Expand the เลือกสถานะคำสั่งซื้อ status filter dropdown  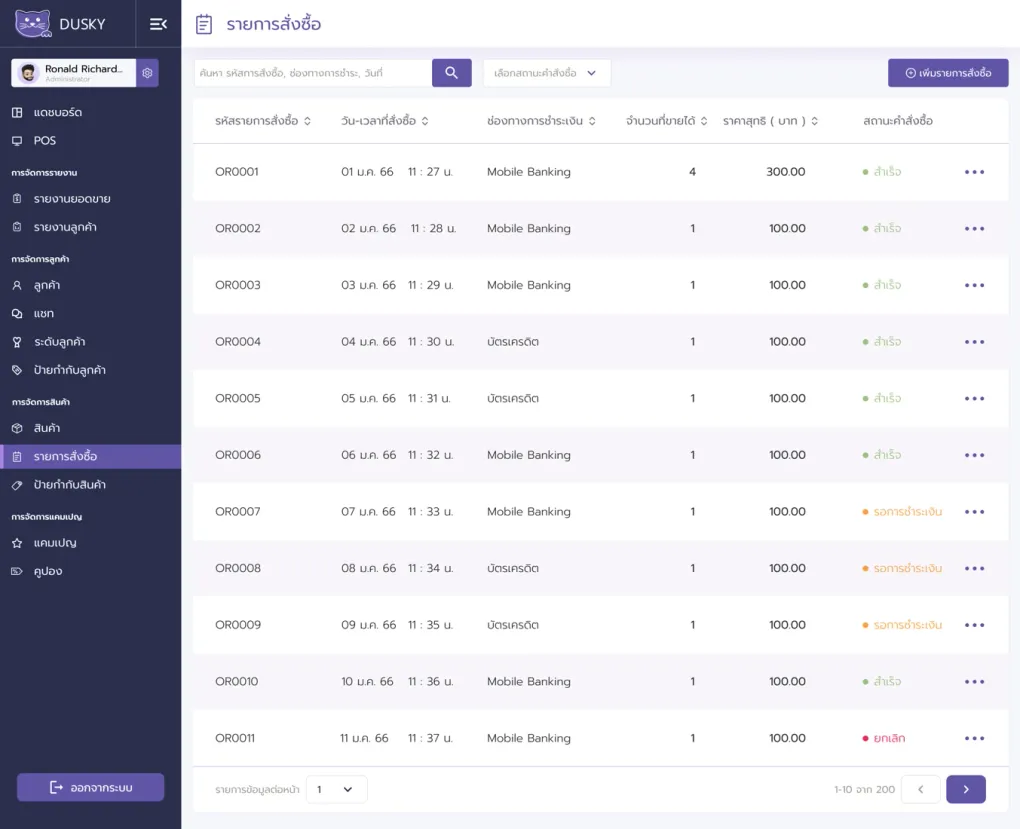point(546,73)
